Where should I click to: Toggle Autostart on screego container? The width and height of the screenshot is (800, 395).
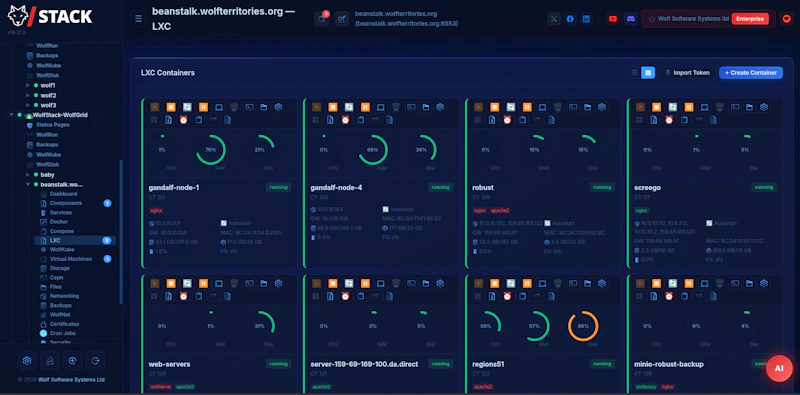click(721, 224)
